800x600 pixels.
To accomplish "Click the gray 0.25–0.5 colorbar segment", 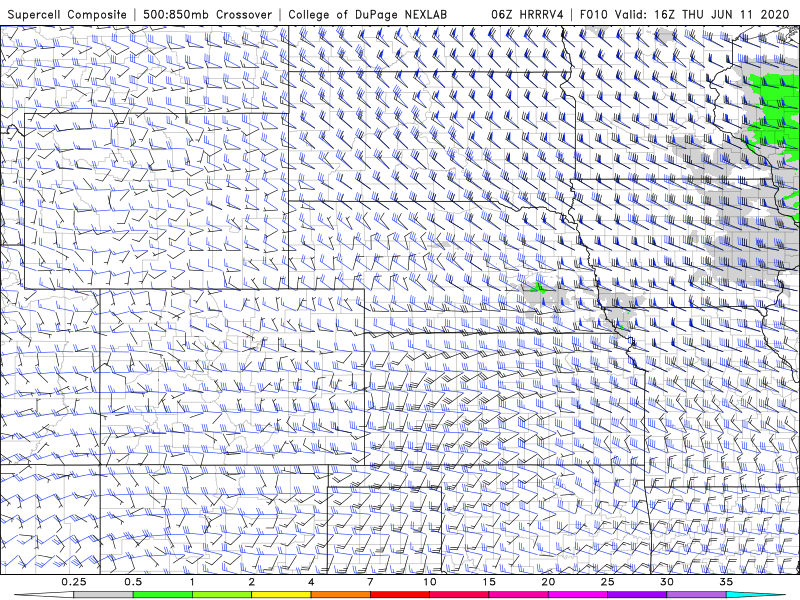I will click(103, 595).
